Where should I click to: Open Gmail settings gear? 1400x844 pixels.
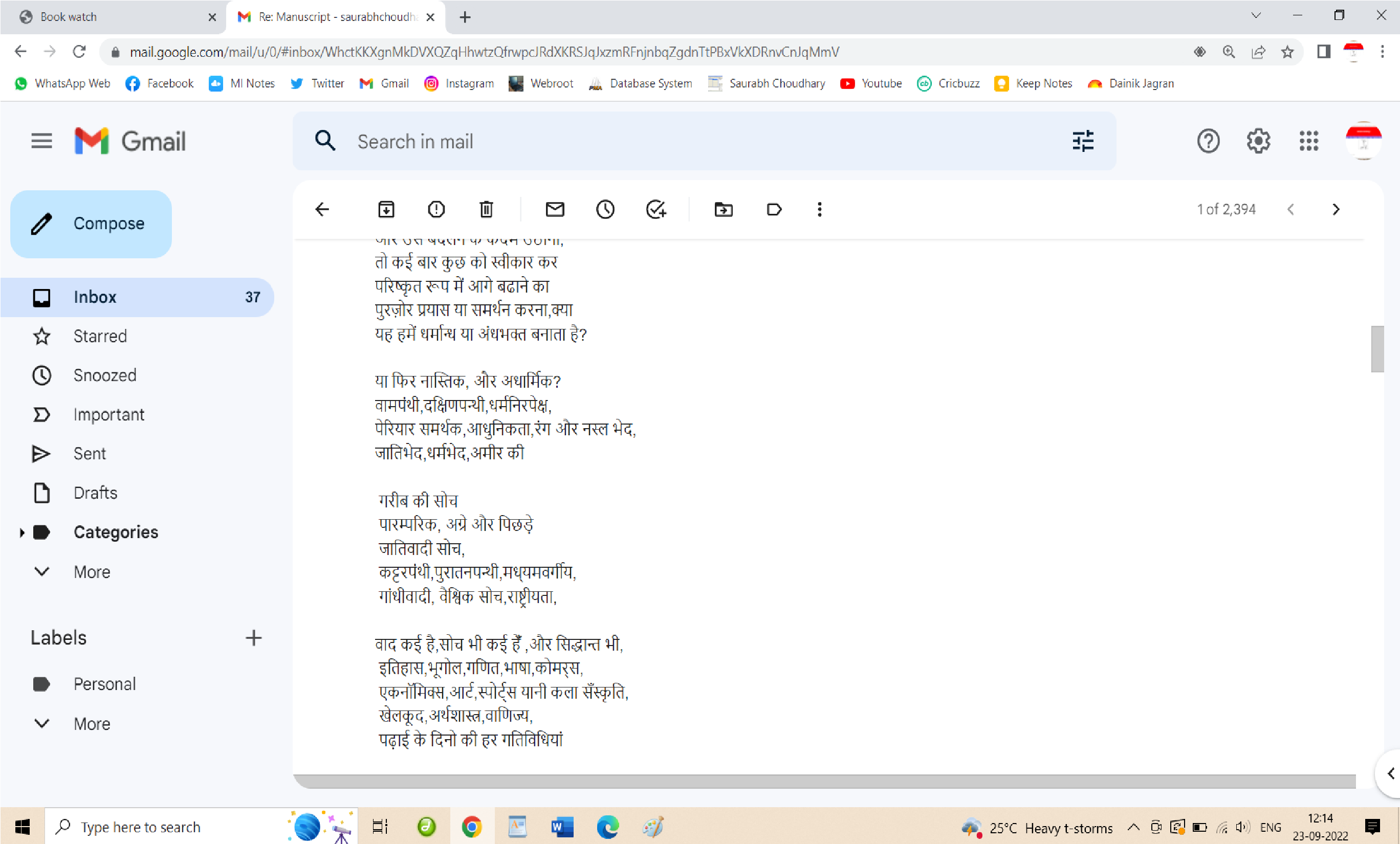(1258, 141)
